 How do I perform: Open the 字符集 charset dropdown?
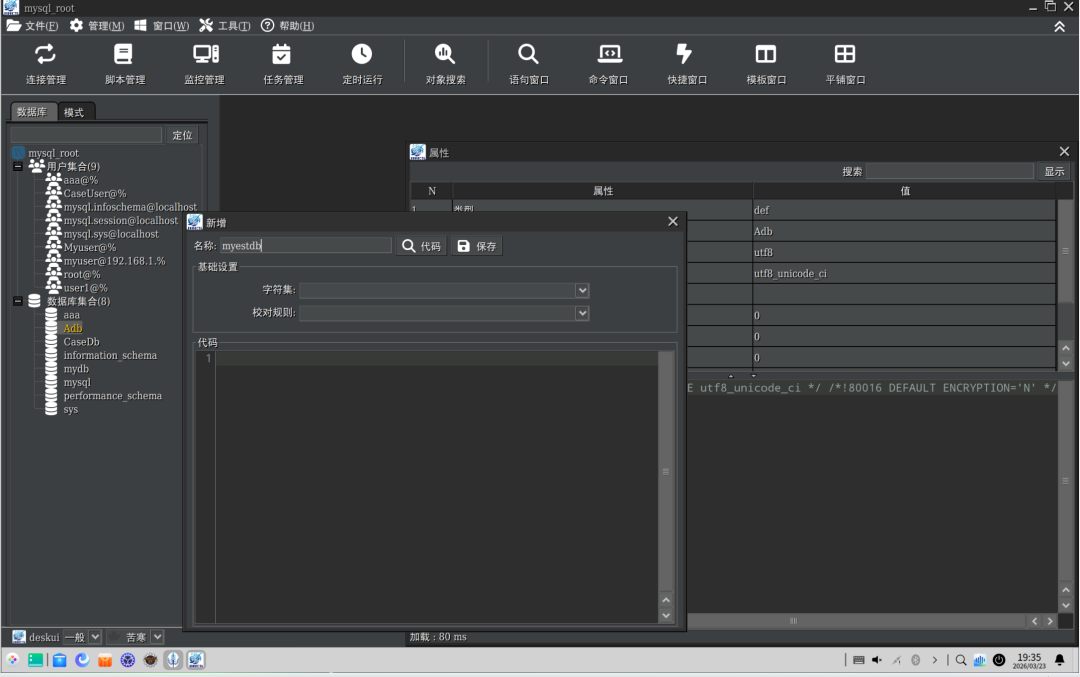[x=582, y=291]
